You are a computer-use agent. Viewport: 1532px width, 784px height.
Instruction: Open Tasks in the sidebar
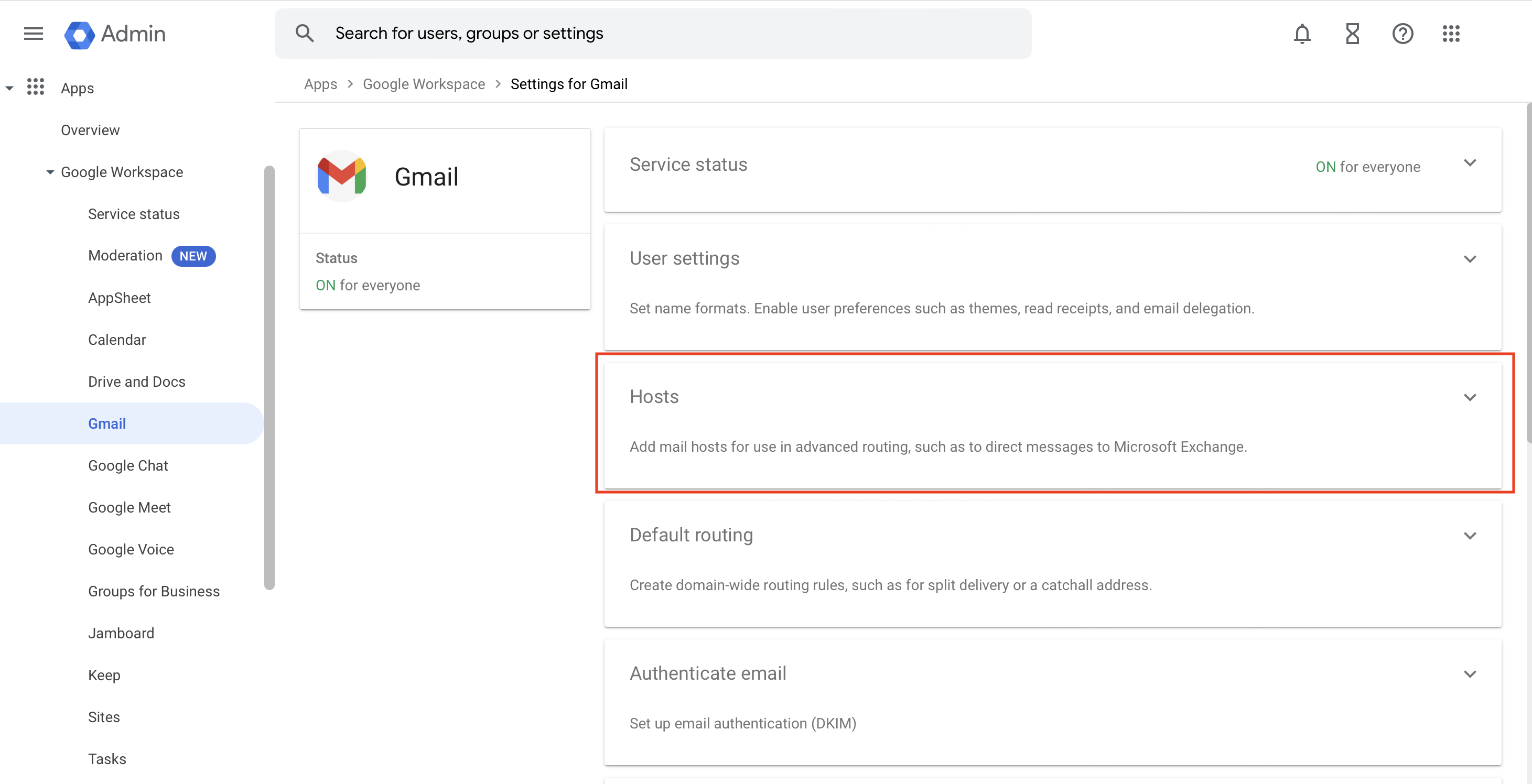coord(107,759)
